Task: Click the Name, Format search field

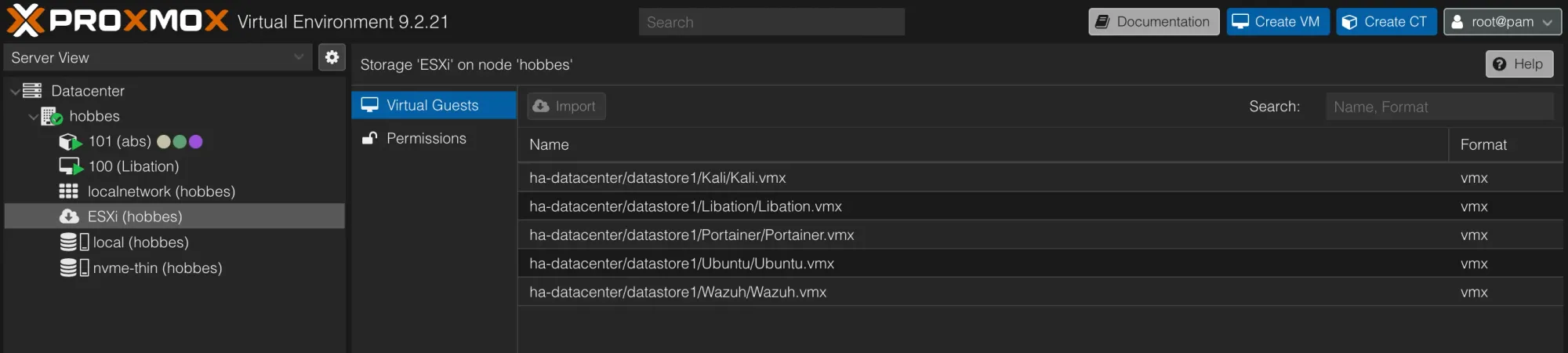Action: click(1439, 107)
